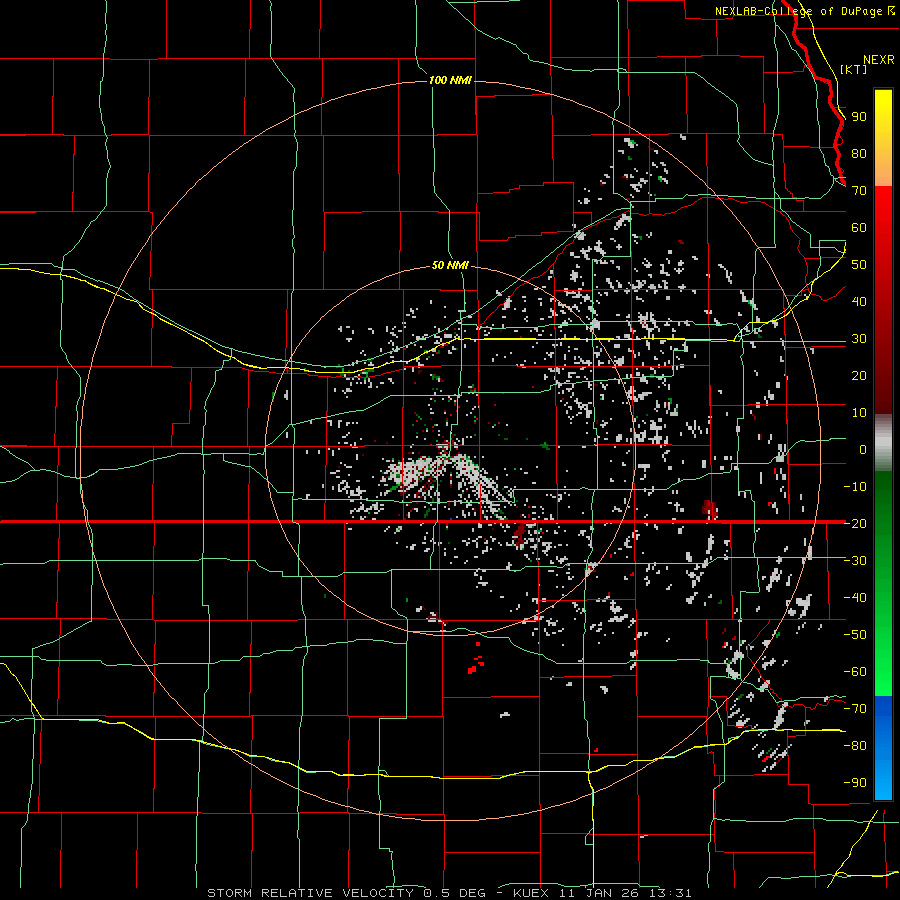
Task: Click the 50 value on the velocity scale
Action: [859, 265]
